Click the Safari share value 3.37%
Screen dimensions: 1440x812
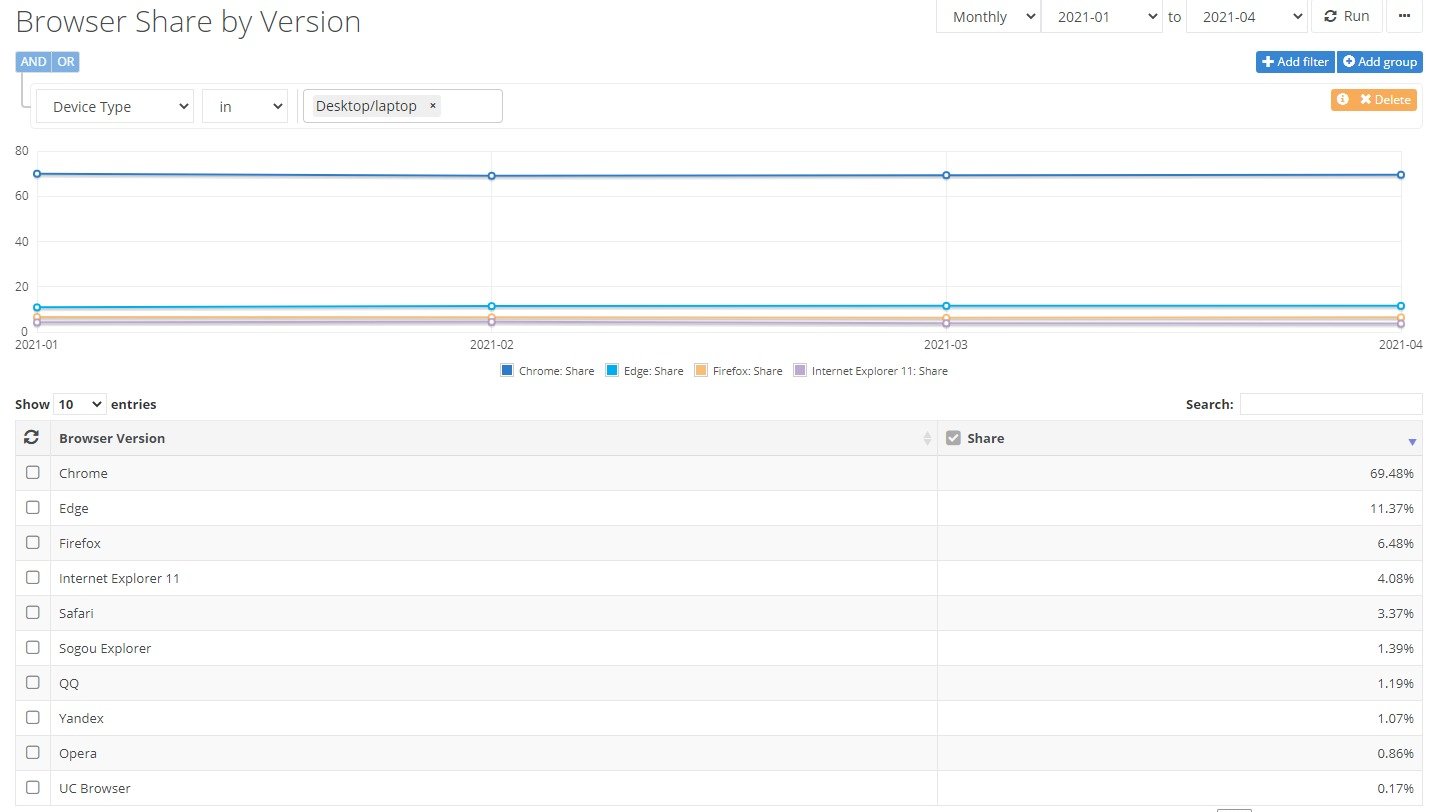[x=1396, y=613]
